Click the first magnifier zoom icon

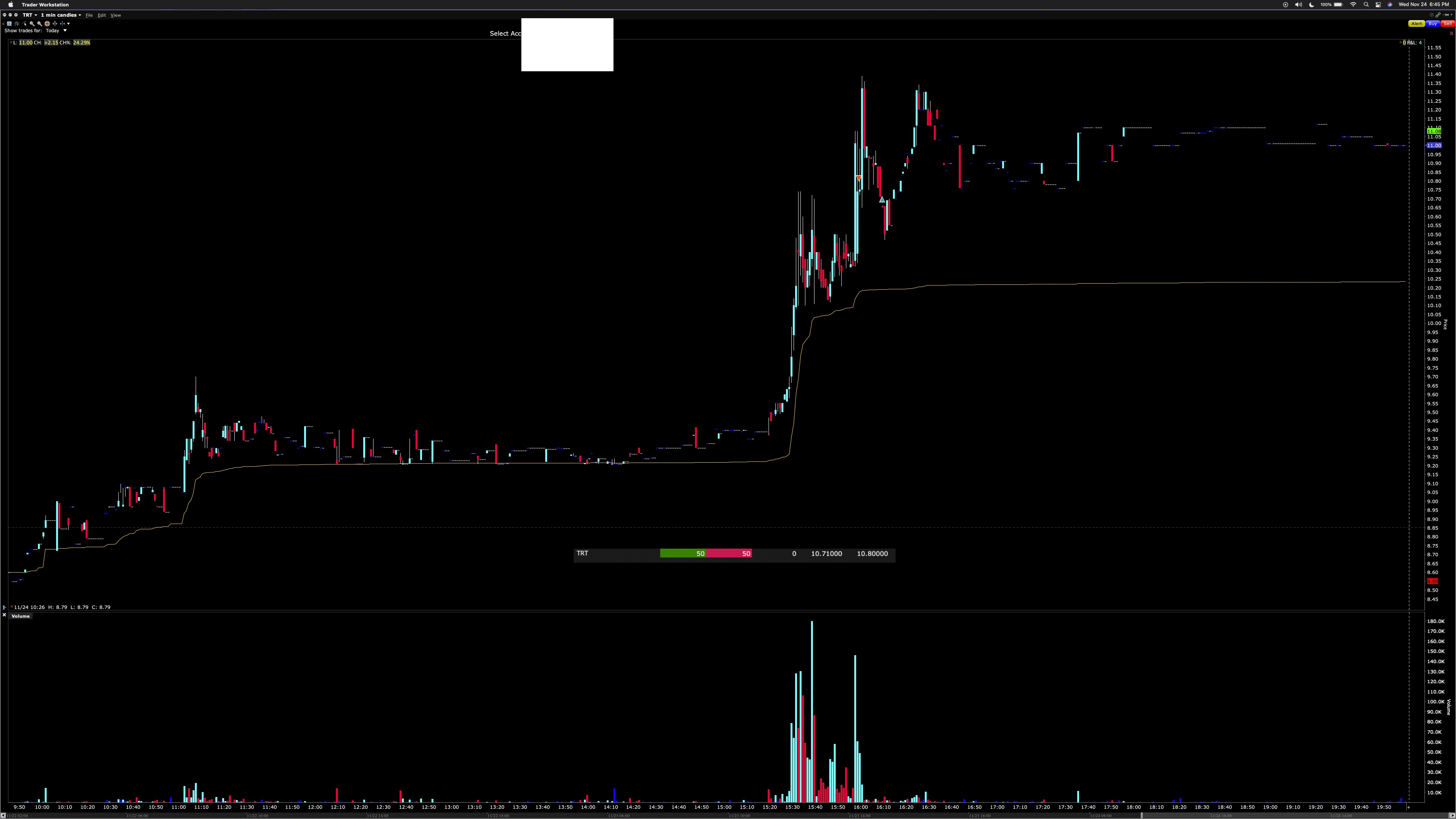(x=31, y=24)
